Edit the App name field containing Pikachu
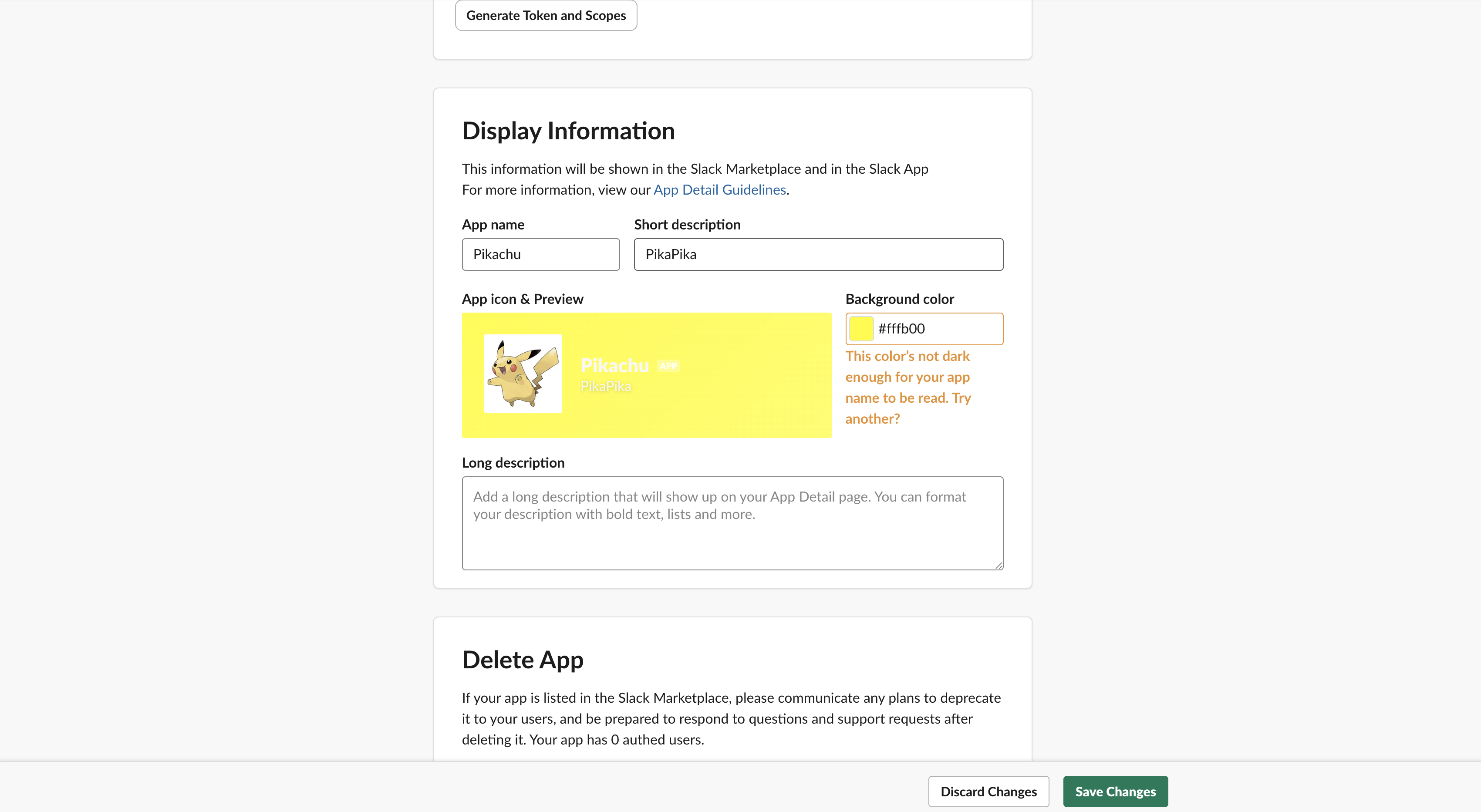 point(540,254)
